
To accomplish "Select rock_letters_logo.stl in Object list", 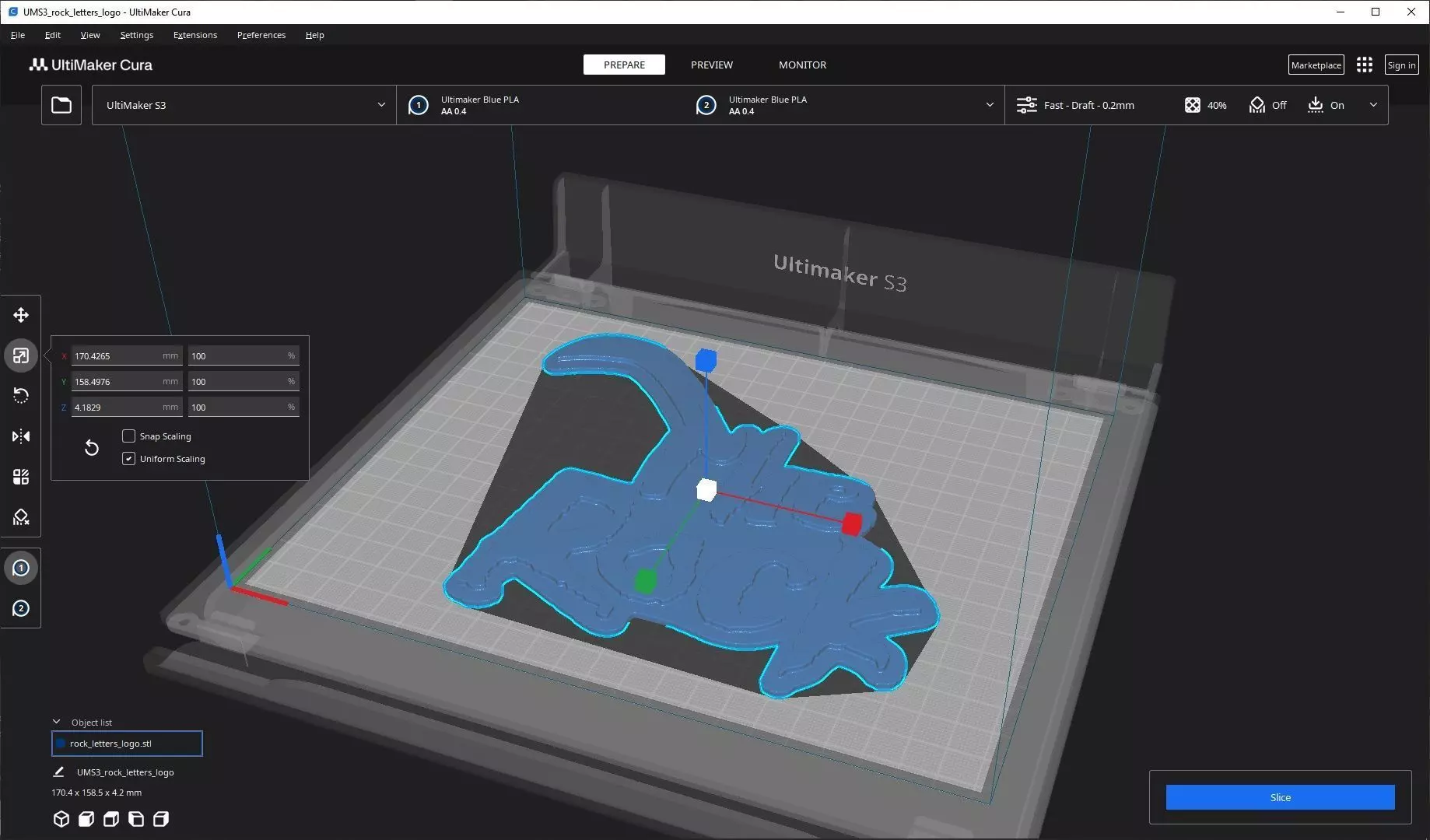I will tap(127, 744).
